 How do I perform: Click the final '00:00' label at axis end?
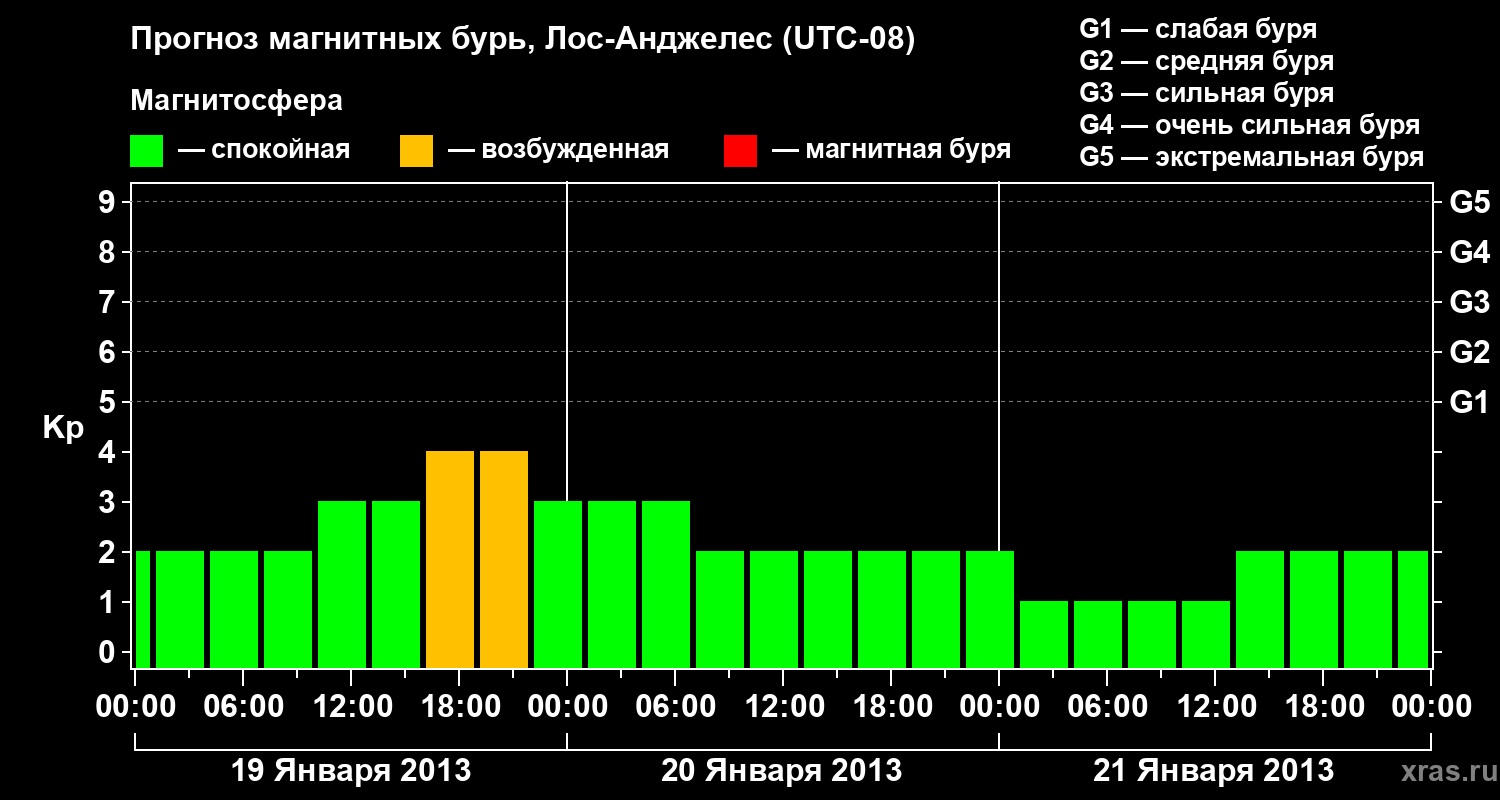coord(1431,706)
